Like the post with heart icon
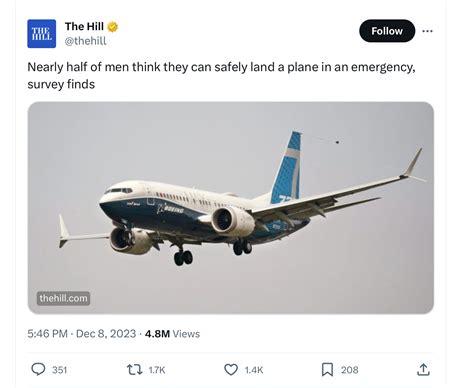Viewport: 474px width, 388px height. tap(231, 370)
